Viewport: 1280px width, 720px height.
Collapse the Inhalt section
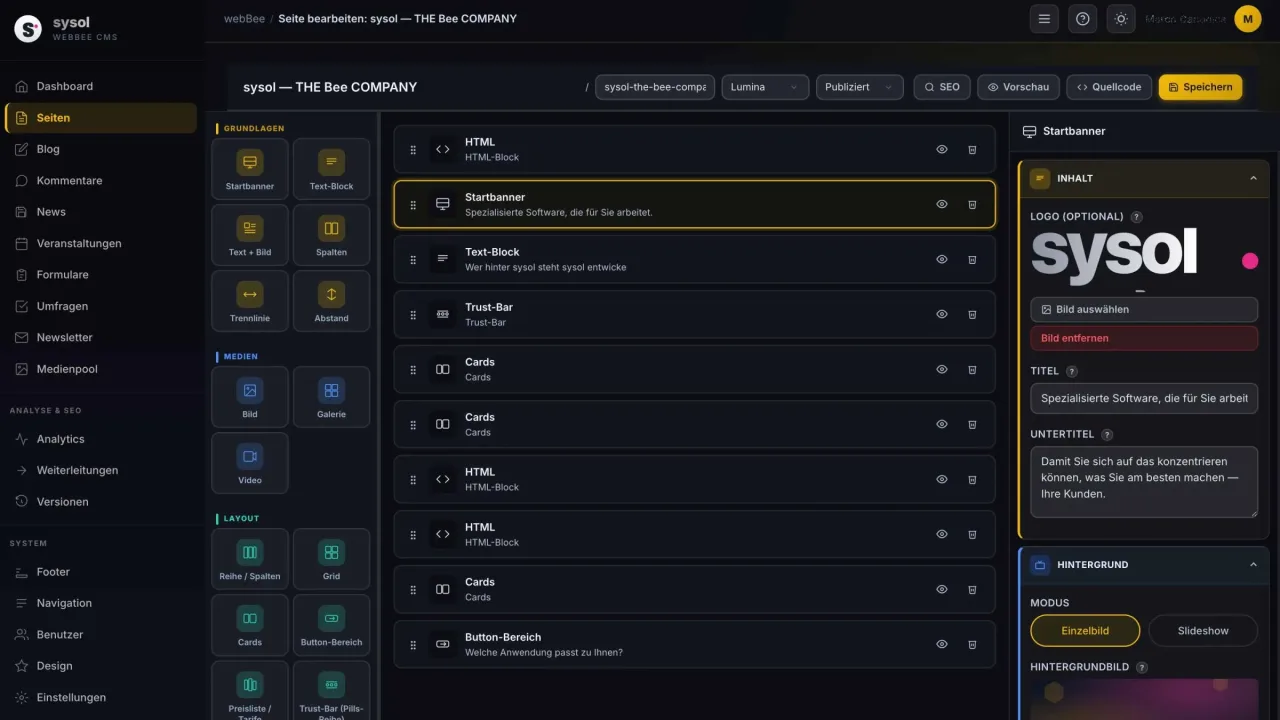pyautogui.click(x=1253, y=178)
